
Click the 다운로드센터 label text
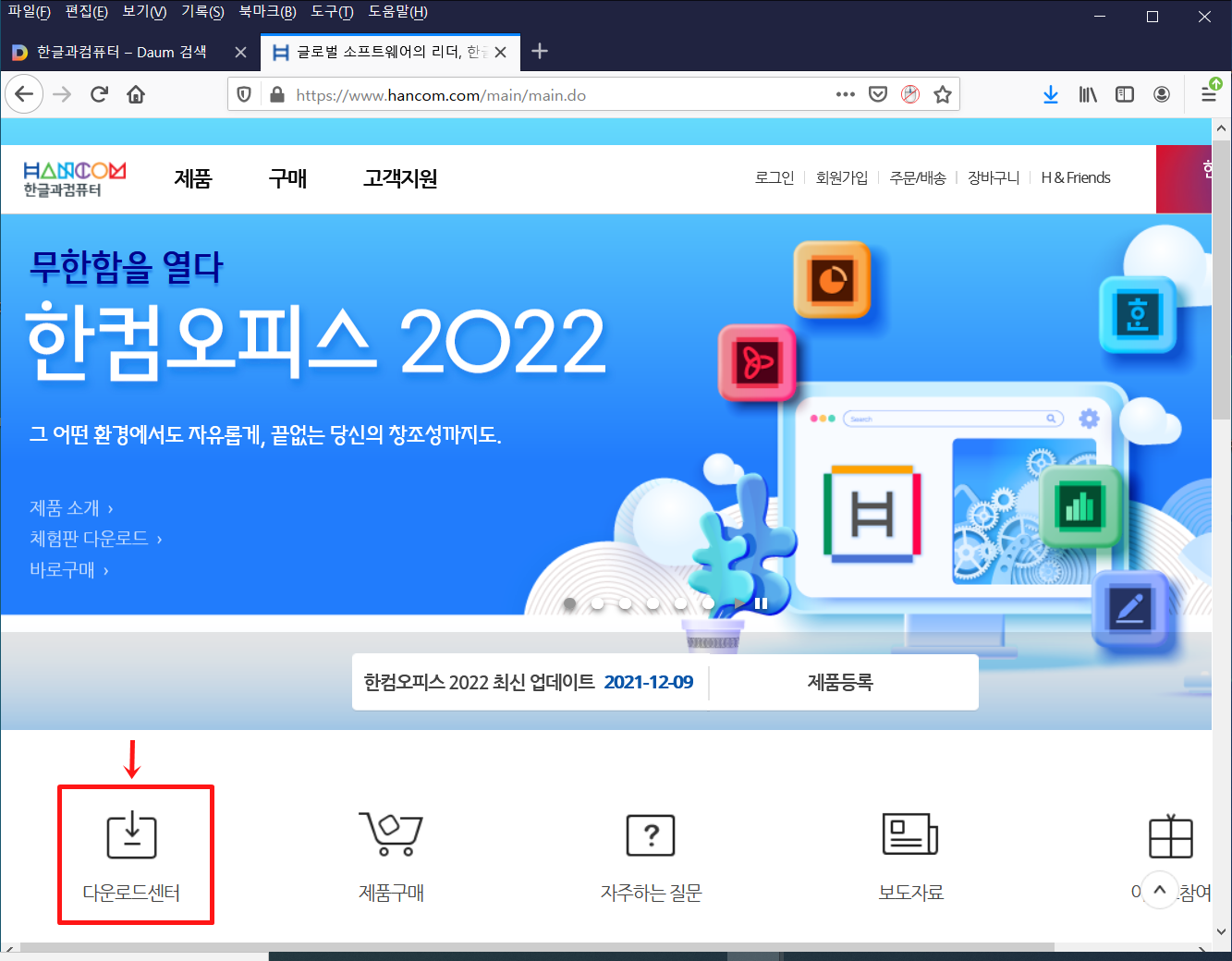point(131,893)
